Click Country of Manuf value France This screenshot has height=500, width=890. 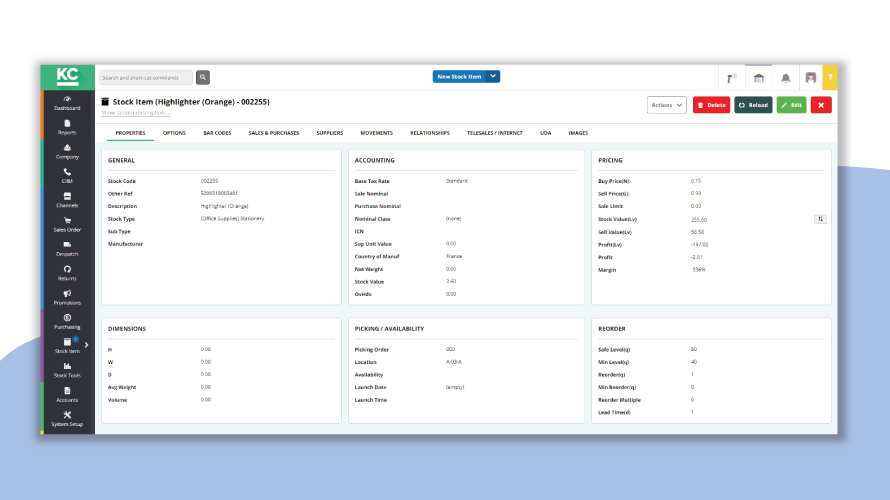pos(454,257)
